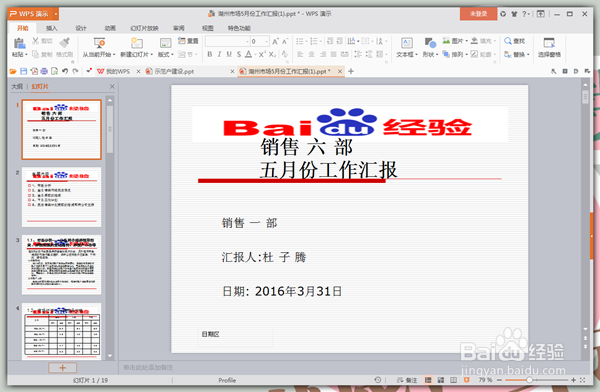The image size is (600, 392).
Task: Decrease font size with smaller A
Action: 285,41
